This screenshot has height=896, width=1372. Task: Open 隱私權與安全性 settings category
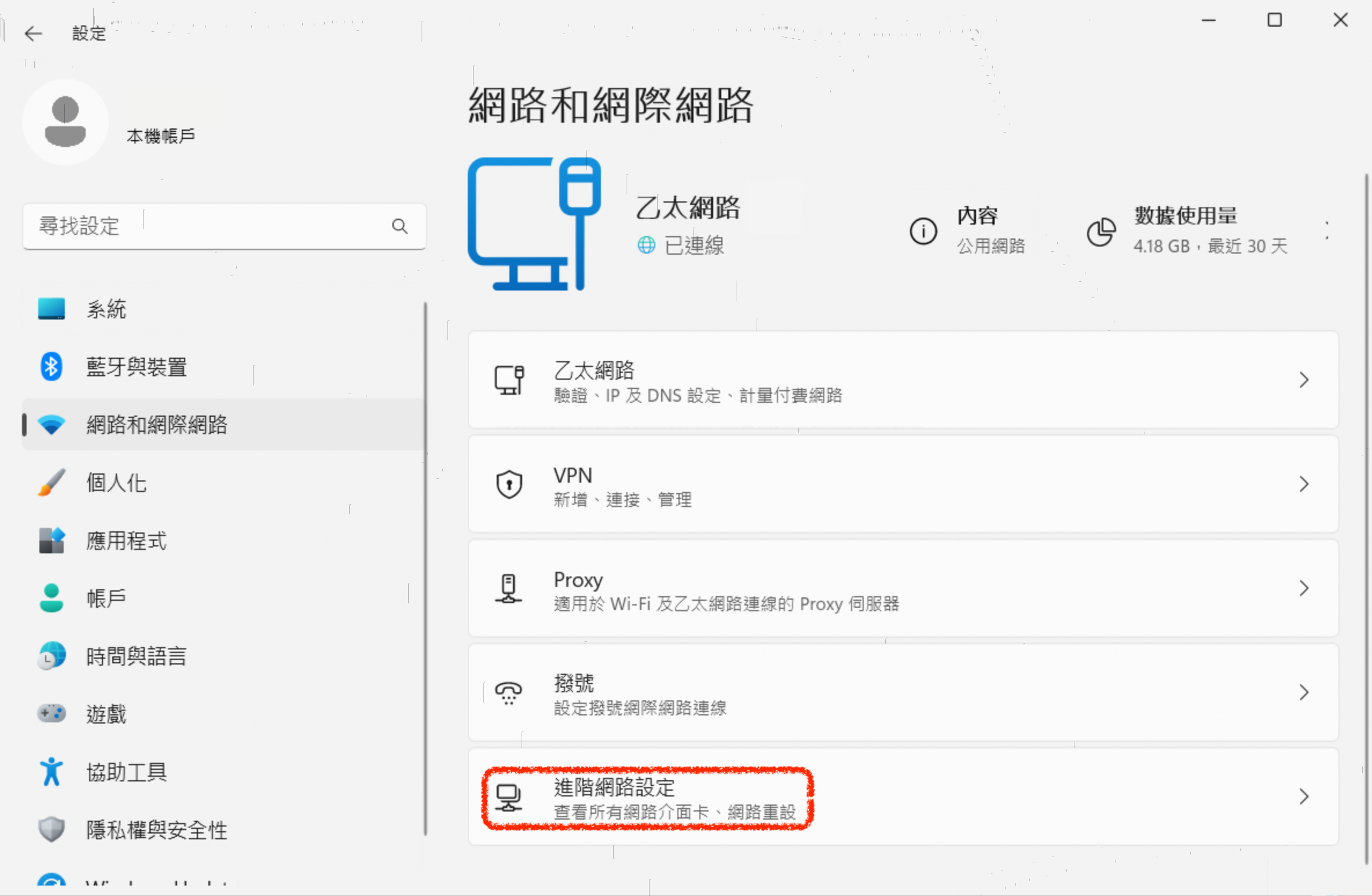coord(156,829)
